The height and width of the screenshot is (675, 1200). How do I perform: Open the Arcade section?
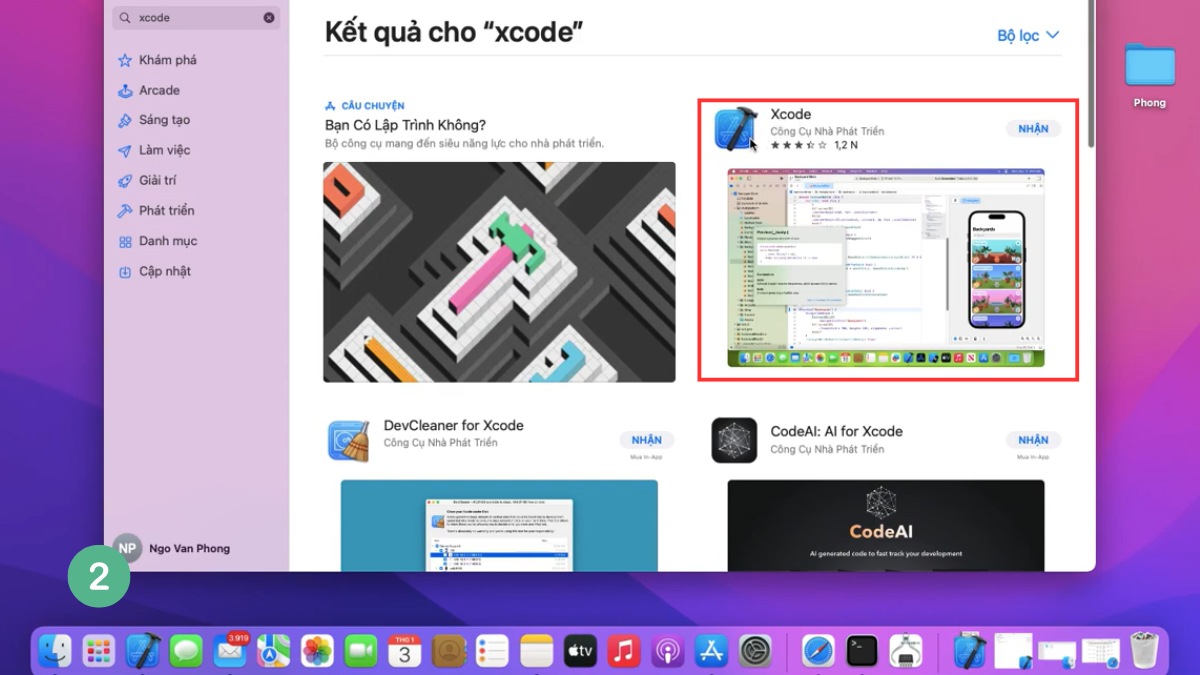coord(149,90)
